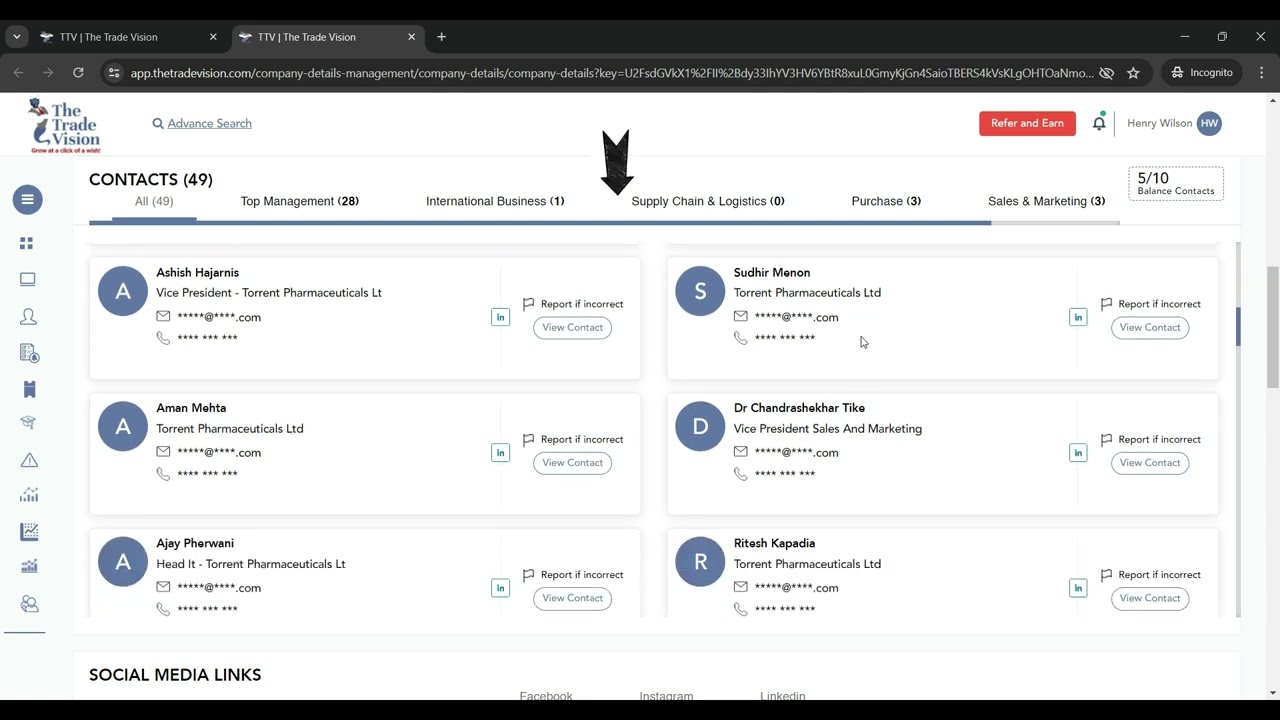Open Ashish Hajarnis LinkedIn icon
This screenshot has height=720, width=1280.
tap(500, 317)
